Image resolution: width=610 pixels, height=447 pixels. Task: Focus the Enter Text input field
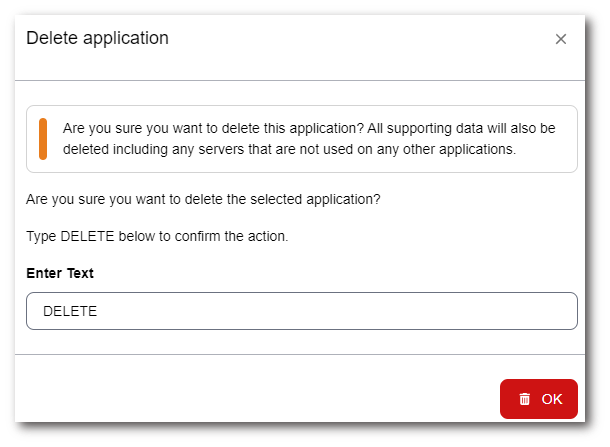pos(301,311)
